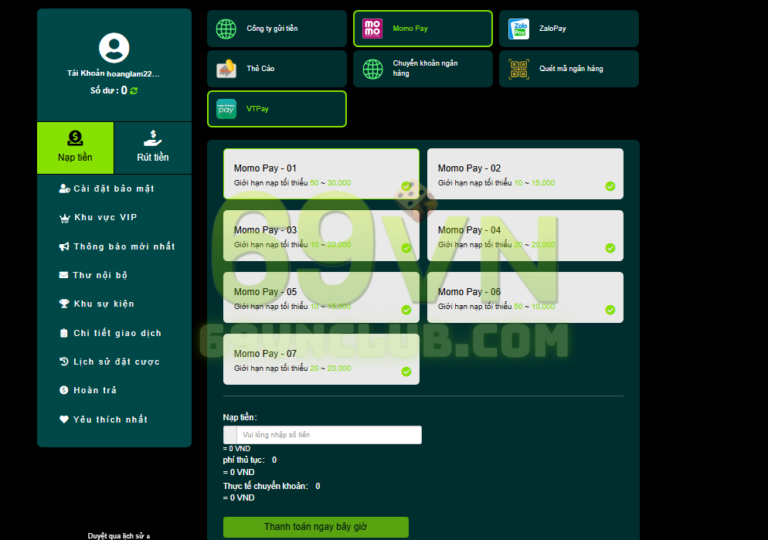Click the user profile avatar icon
This screenshot has width=768, height=540.
(114, 47)
